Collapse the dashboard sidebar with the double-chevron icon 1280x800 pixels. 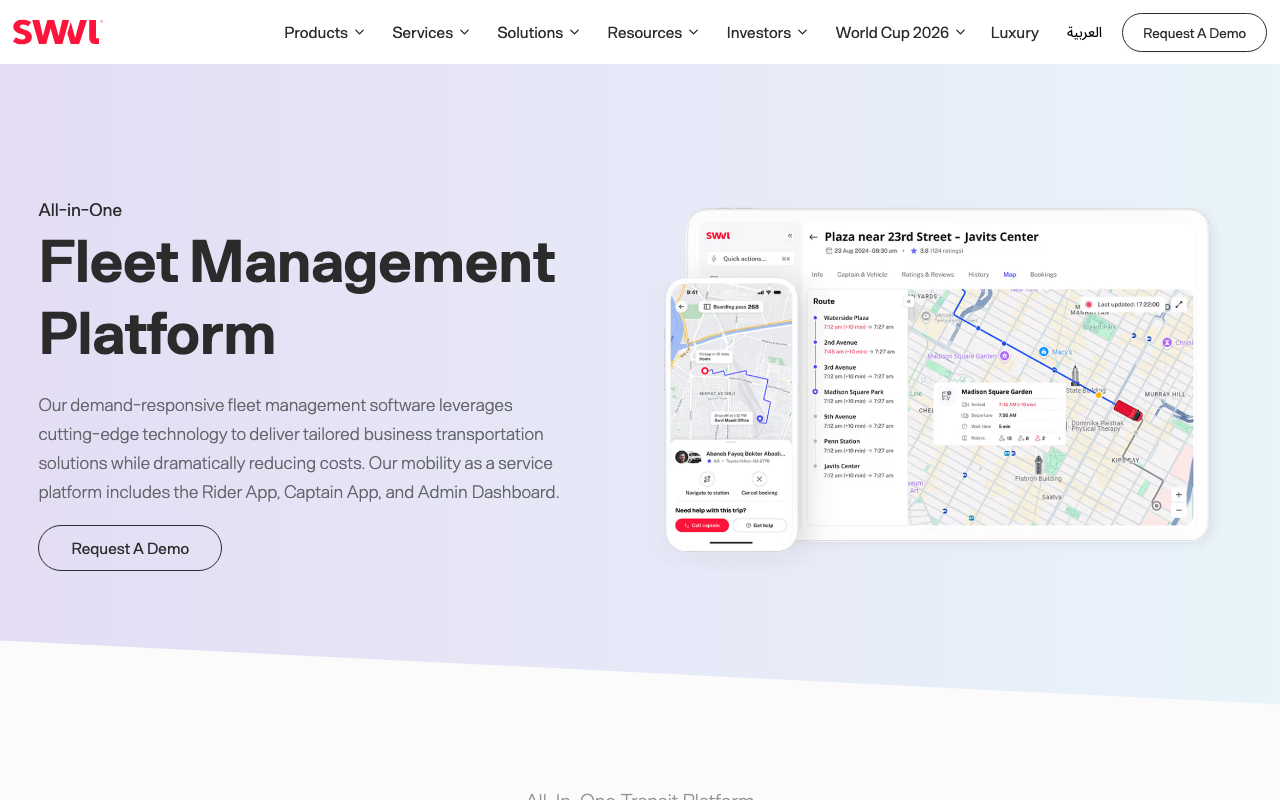click(789, 236)
